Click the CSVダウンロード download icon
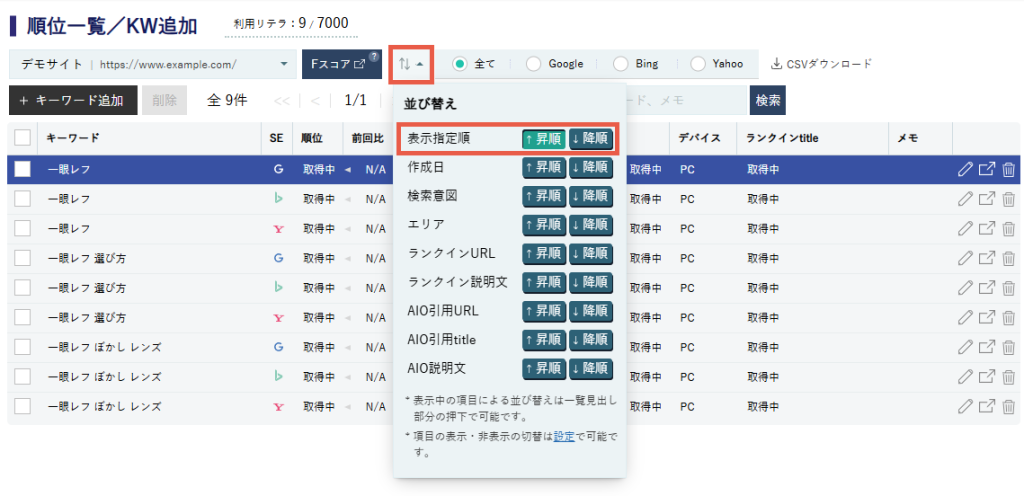This screenshot has width=1024, height=496. [777, 64]
